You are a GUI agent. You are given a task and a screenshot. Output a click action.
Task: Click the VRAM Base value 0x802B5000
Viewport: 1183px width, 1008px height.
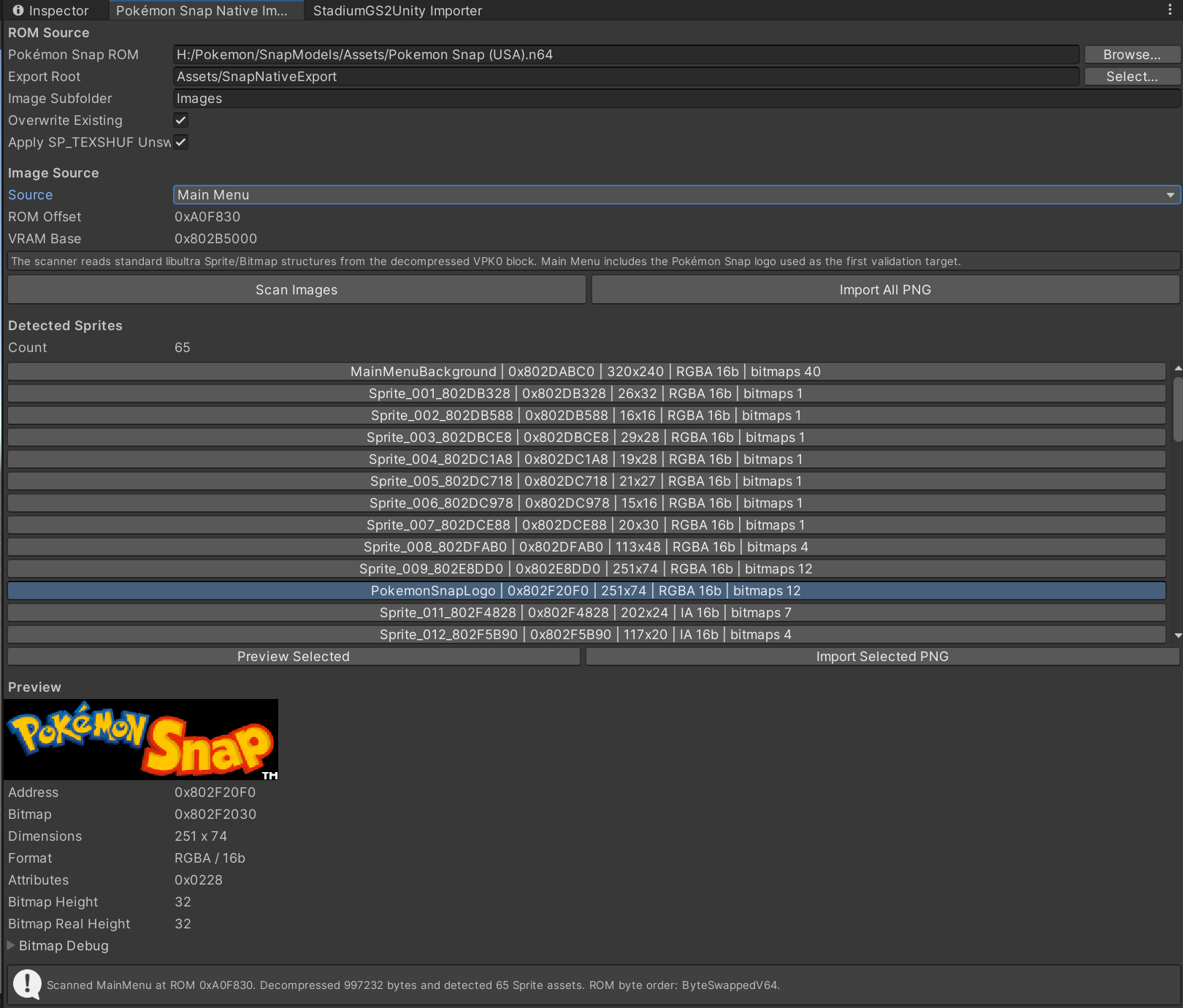tap(215, 239)
